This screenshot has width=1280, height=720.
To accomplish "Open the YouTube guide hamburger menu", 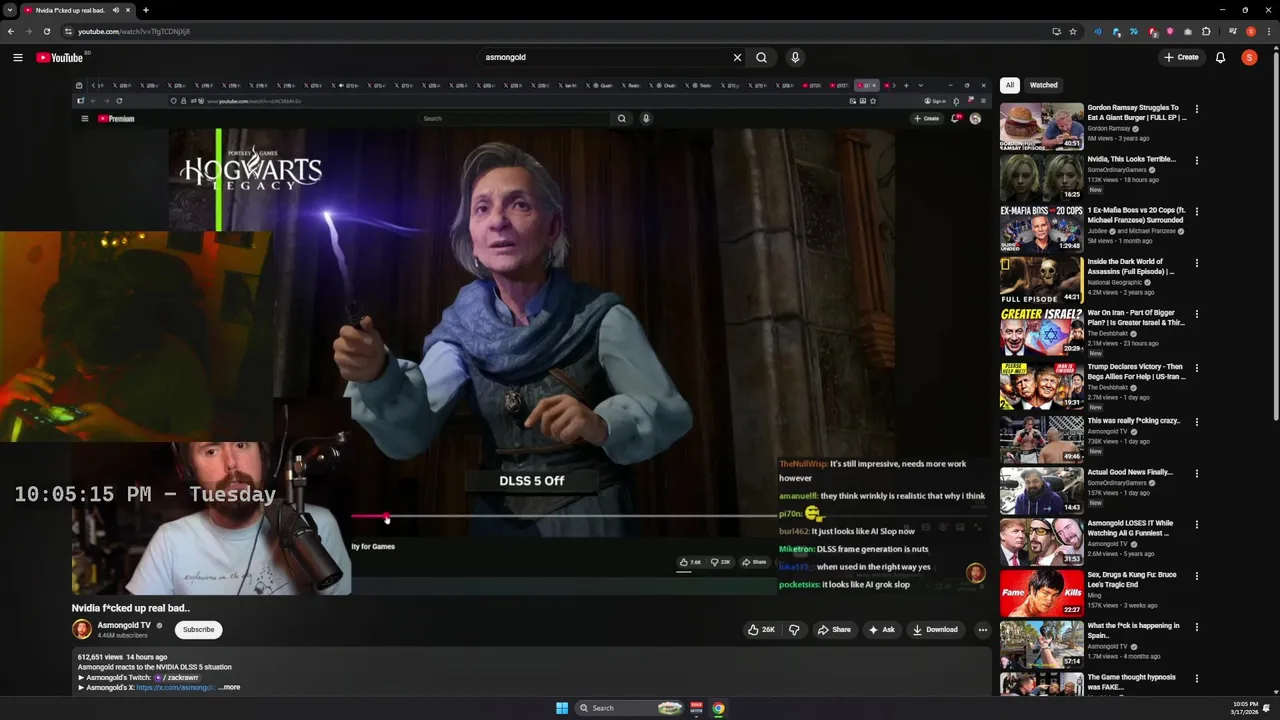I will 18,57.
